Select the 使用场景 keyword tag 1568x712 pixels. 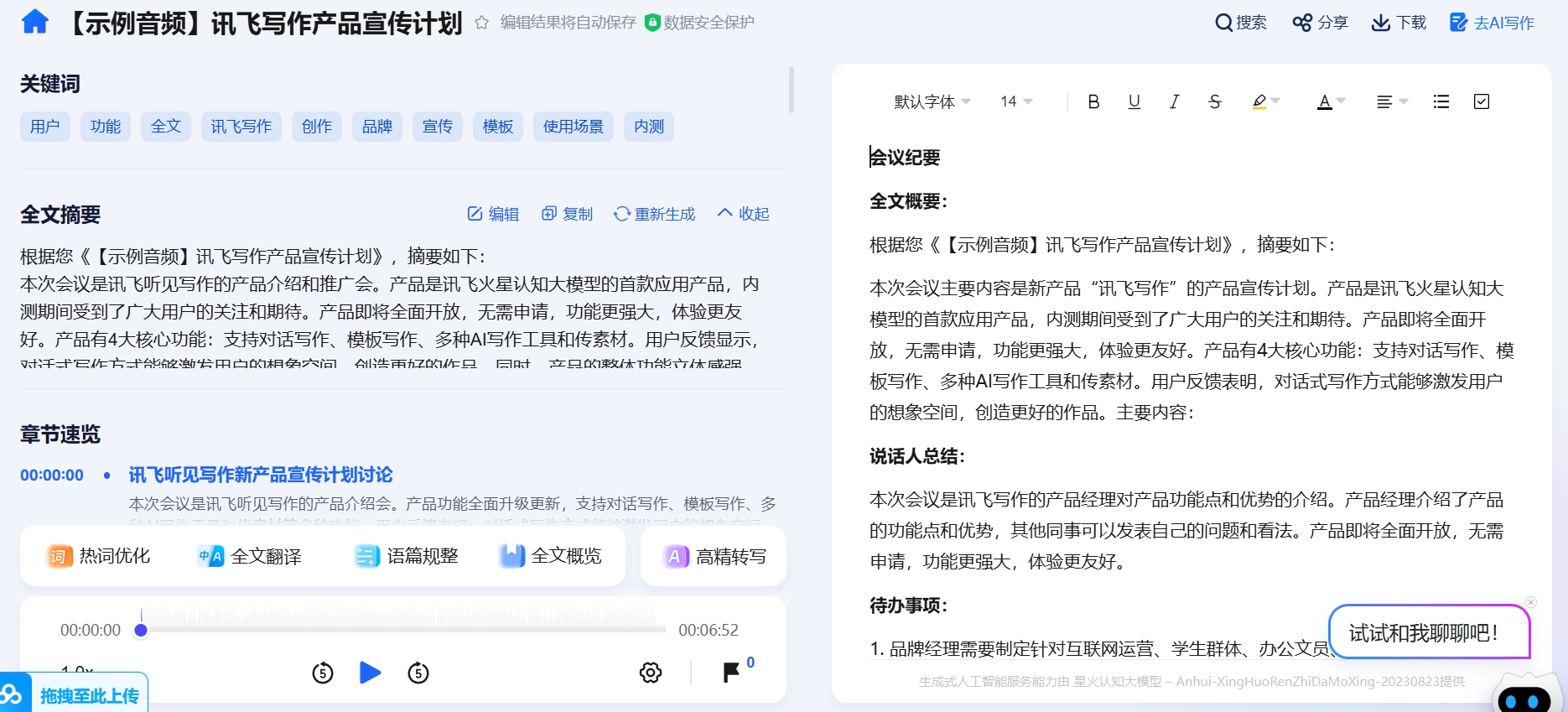574,127
